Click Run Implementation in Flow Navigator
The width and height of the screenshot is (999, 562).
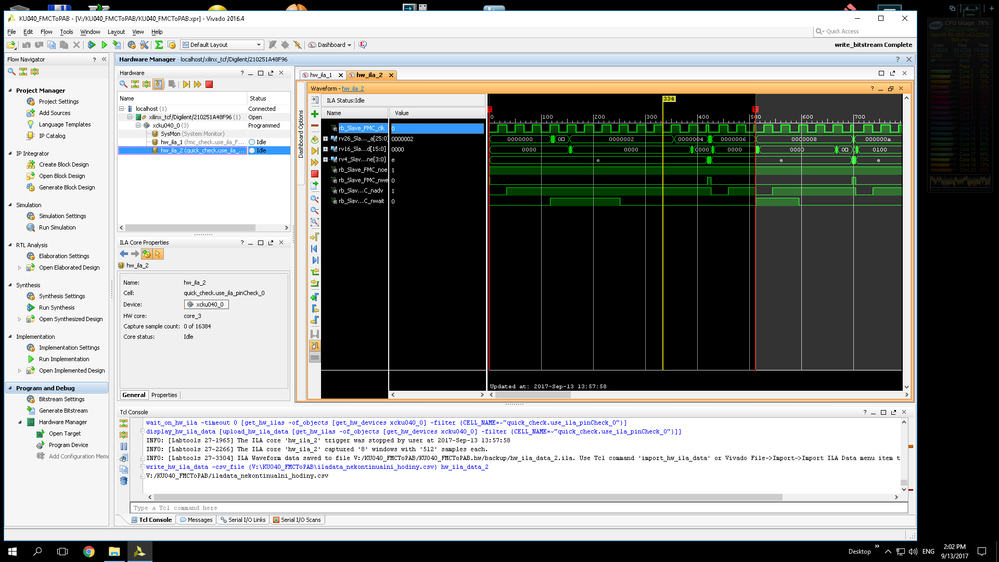point(64,359)
